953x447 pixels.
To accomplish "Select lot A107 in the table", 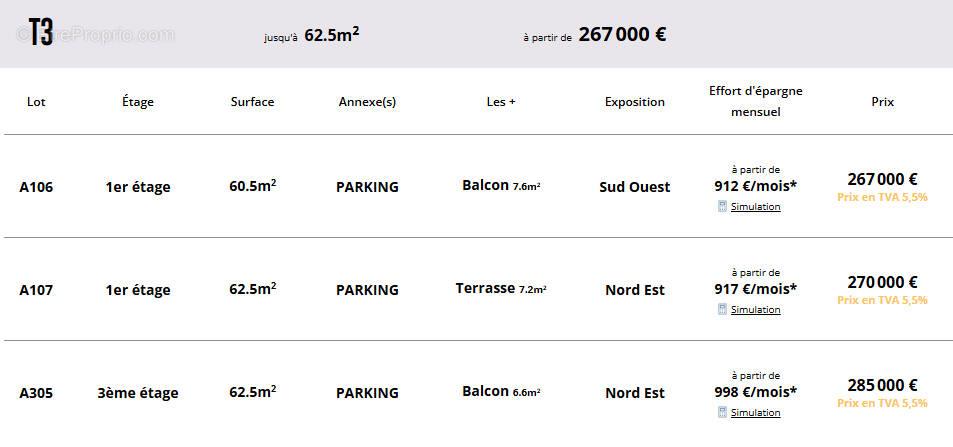I will click(x=36, y=290).
